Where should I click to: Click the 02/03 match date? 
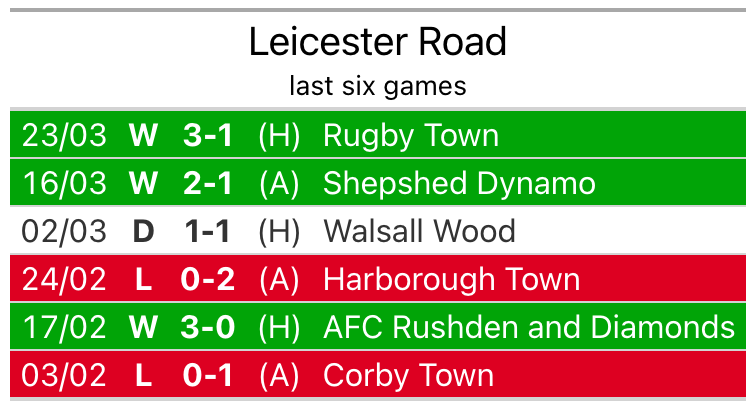tap(64, 231)
